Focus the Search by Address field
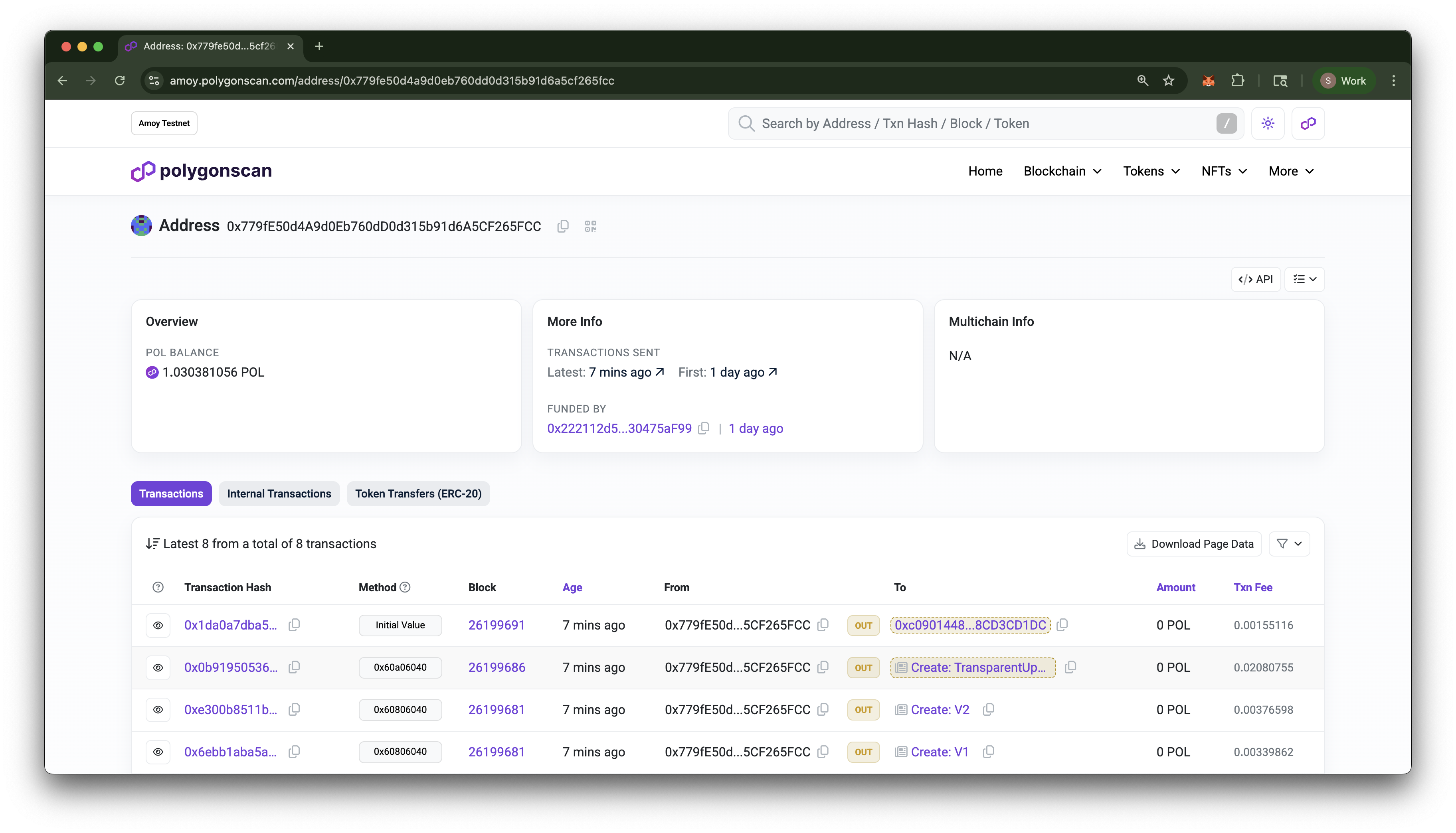Image resolution: width=1456 pixels, height=833 pixels. [x=985, y=124]
